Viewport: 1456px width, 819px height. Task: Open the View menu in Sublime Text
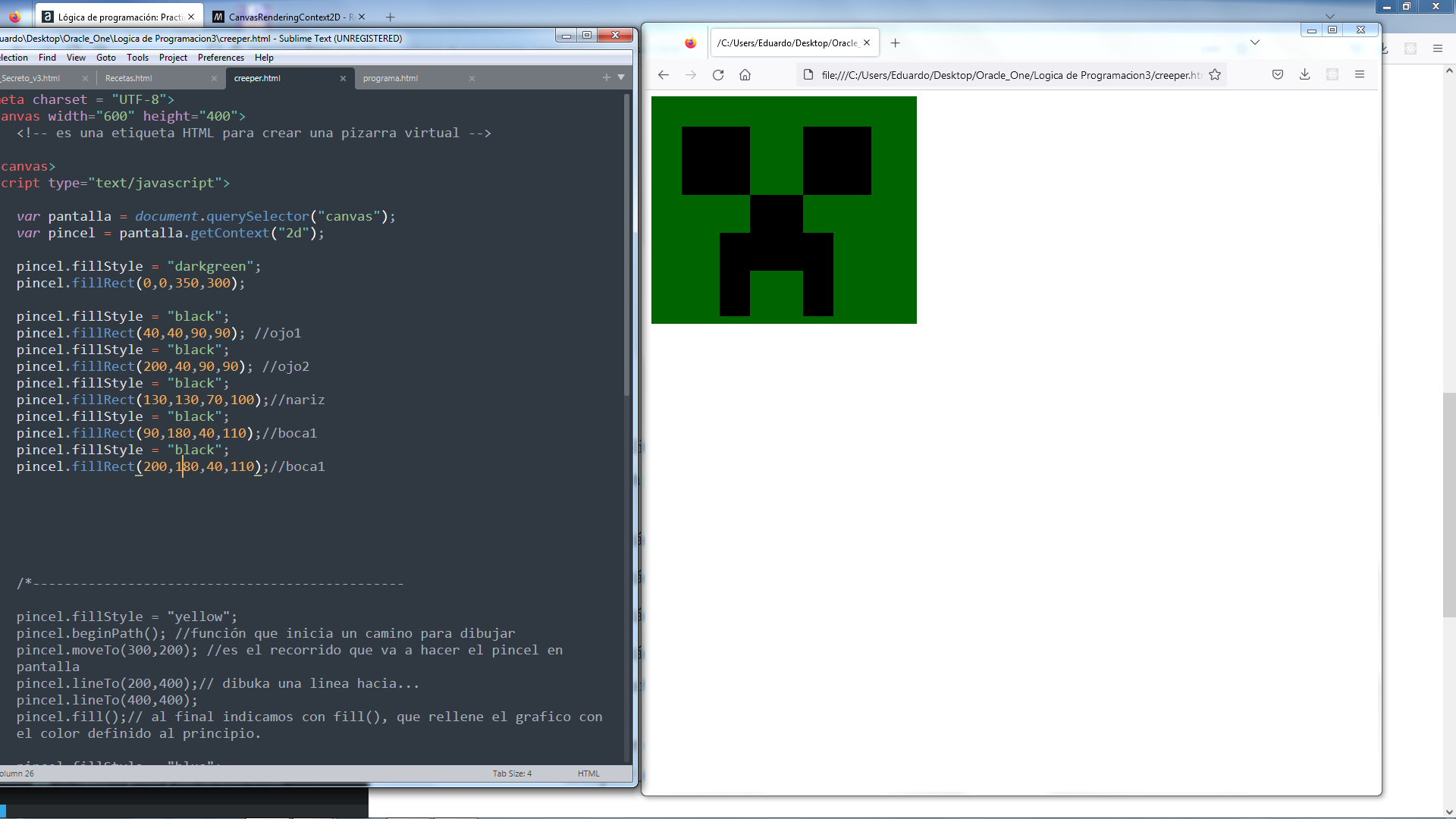pyautogui.click(x=76, y=58)
